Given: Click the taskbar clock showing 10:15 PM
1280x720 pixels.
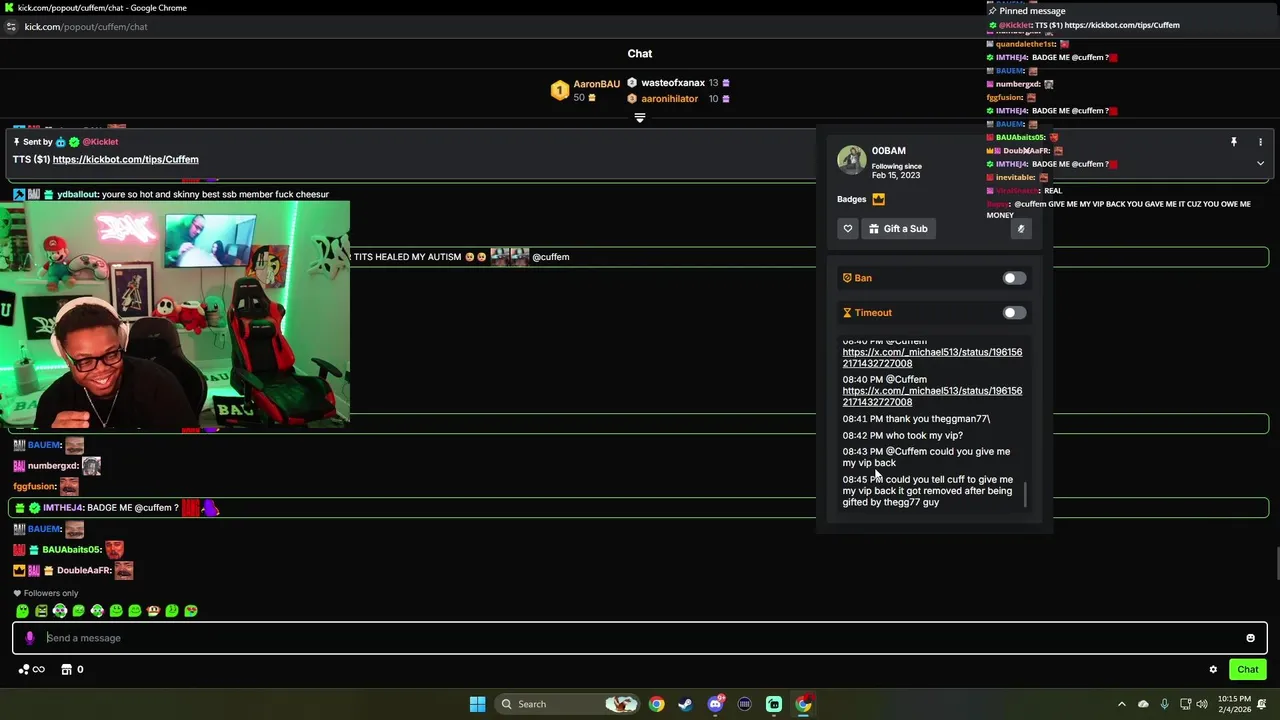Looking at the screenshot, I should (1234, 704).
